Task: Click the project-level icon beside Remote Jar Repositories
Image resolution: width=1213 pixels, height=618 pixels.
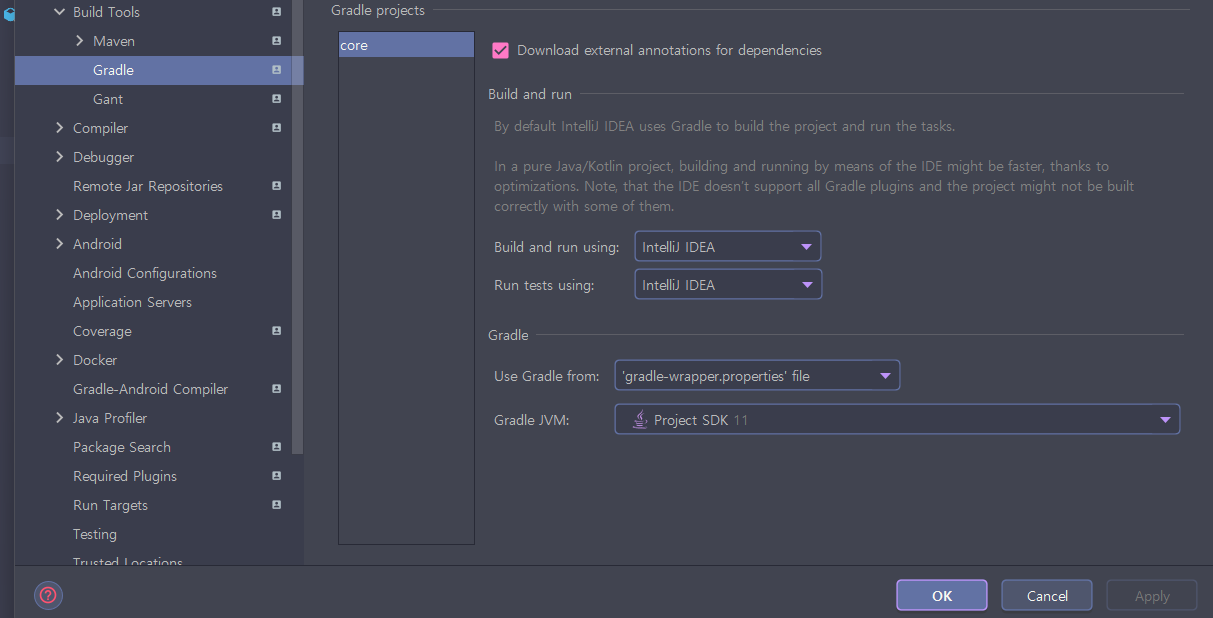Action: pyautogui.click(x=277, y=186)
